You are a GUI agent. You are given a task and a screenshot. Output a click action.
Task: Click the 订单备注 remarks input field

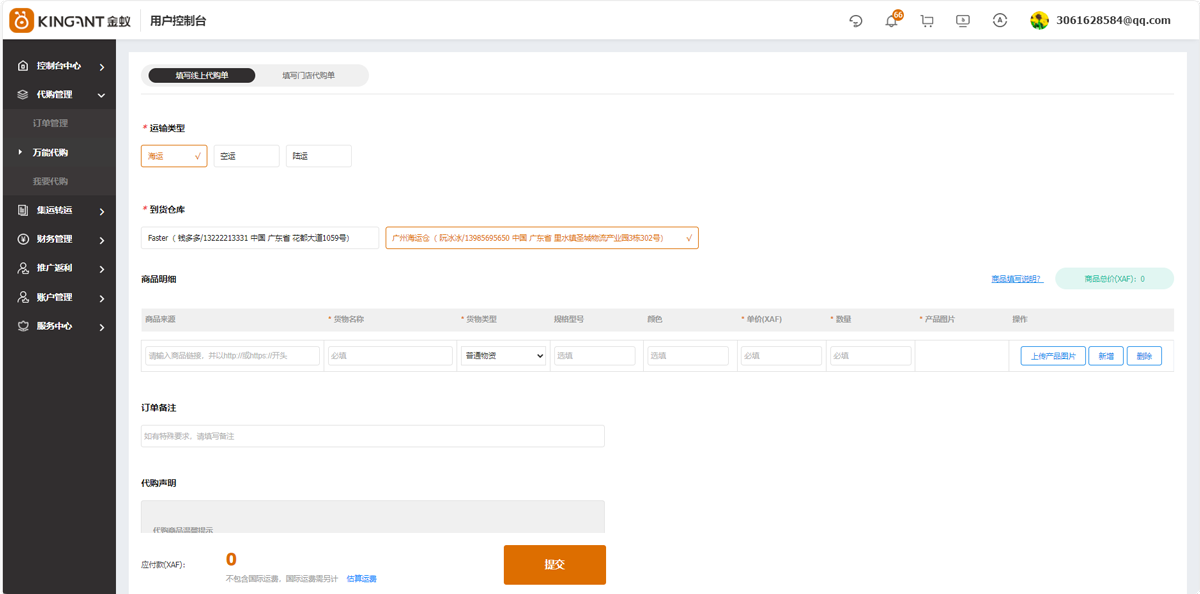click(372, 436)
